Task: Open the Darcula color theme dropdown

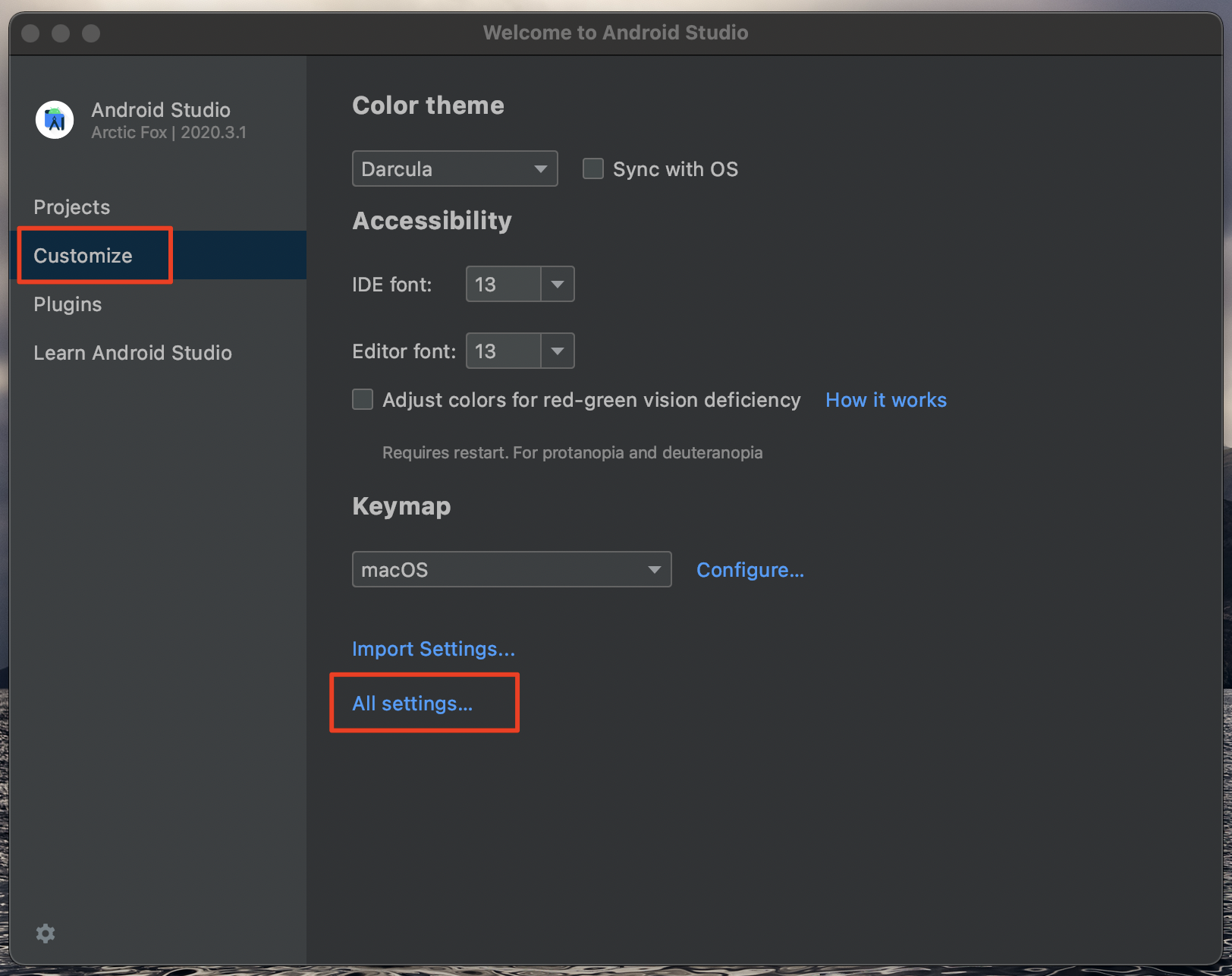Action: pyautogui.click(x=455, y=168)
